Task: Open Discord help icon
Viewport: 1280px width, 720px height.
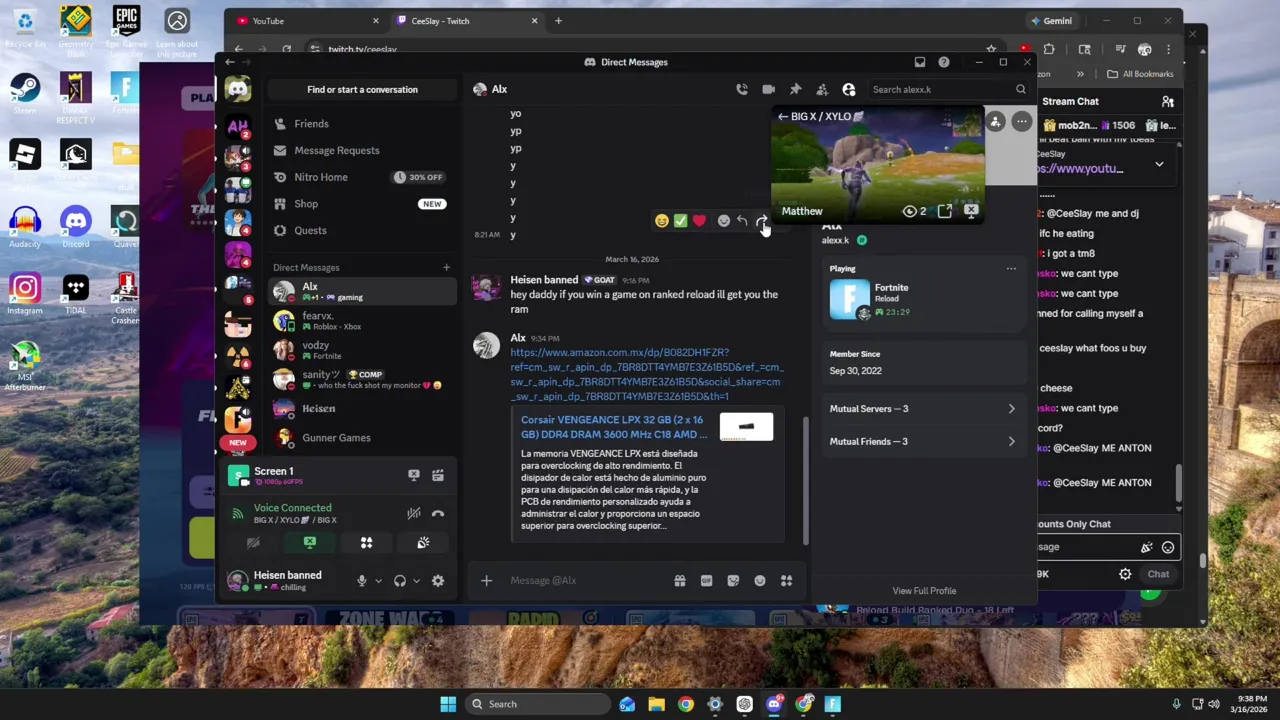Action: tap(944, 62)
